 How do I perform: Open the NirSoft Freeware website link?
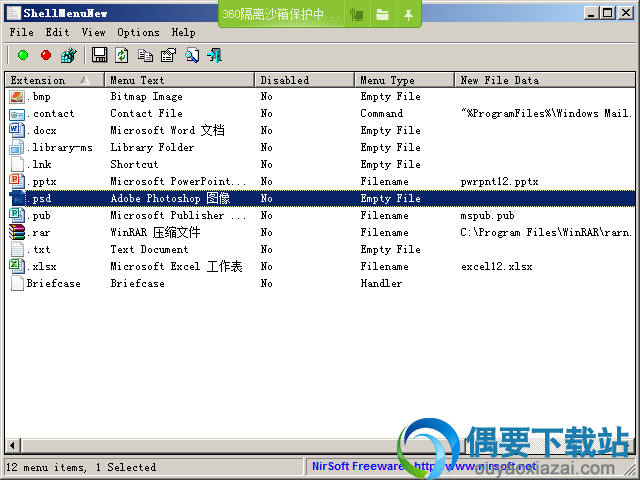[x=424, y=466]
